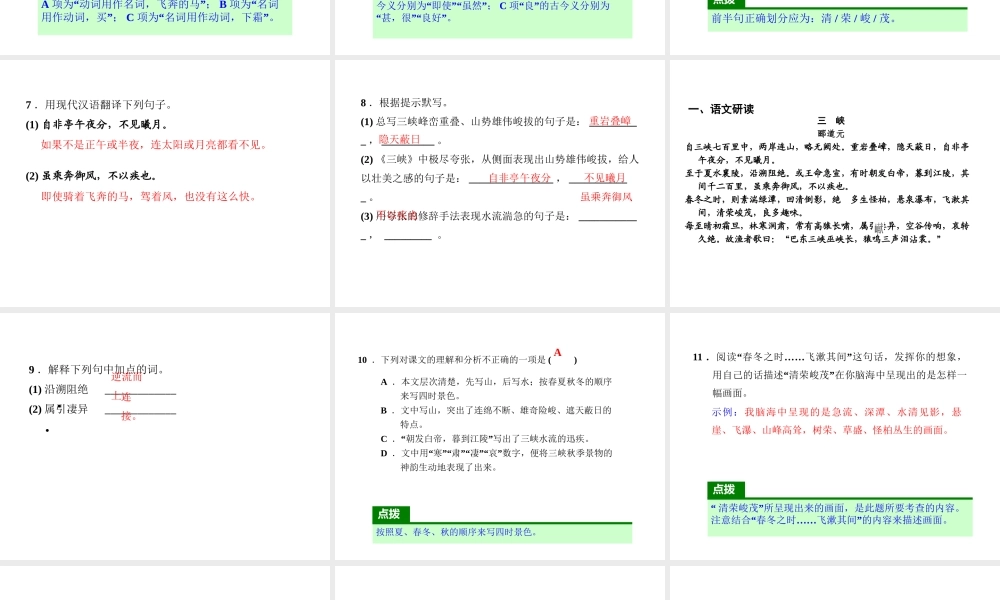Image resolution: width=1000 pixels, height=600 pixels.
Task: Select option B 文中写山 in question 10
Action: [496, 417]
